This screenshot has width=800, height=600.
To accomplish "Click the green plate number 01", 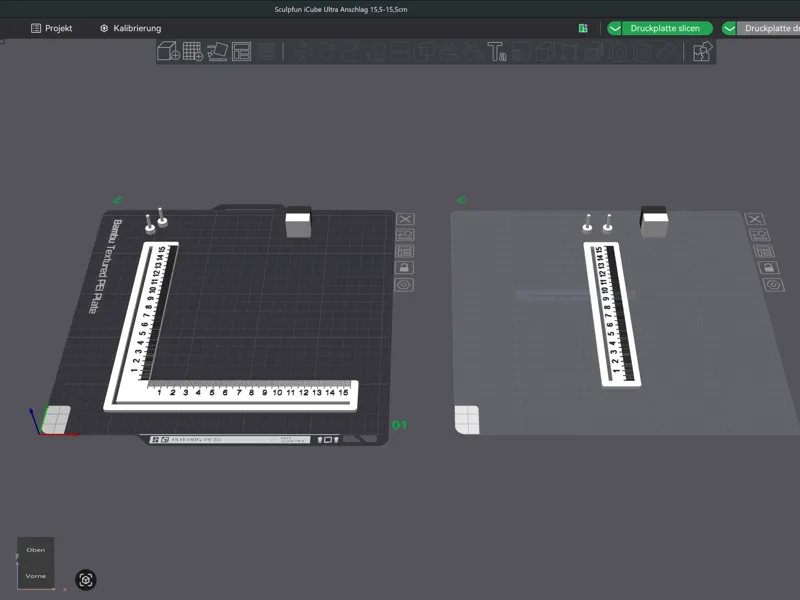I will (x=399, y=425).
